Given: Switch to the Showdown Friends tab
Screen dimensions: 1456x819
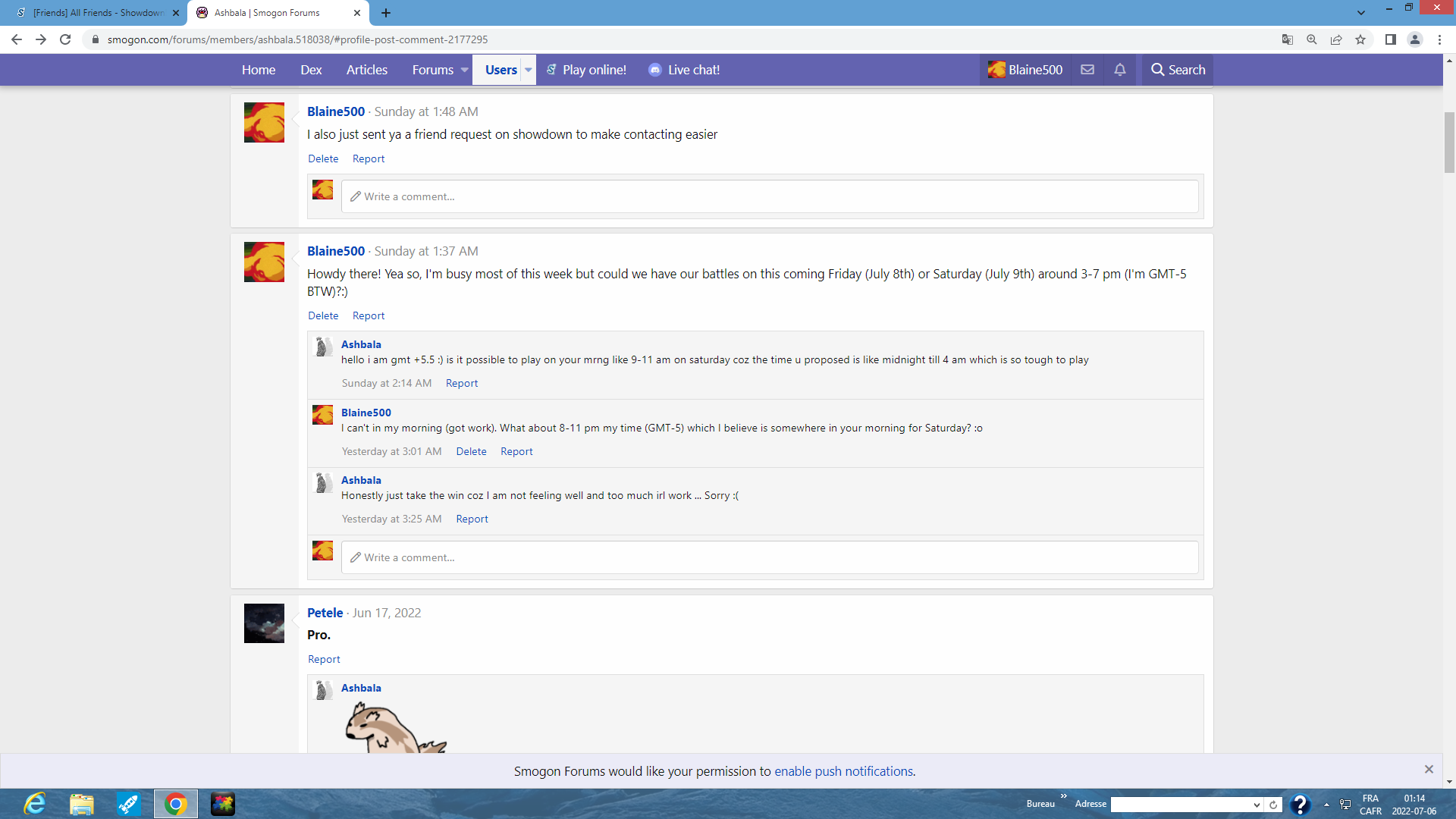Looking at the screenshot, I should tap(99, 13).
